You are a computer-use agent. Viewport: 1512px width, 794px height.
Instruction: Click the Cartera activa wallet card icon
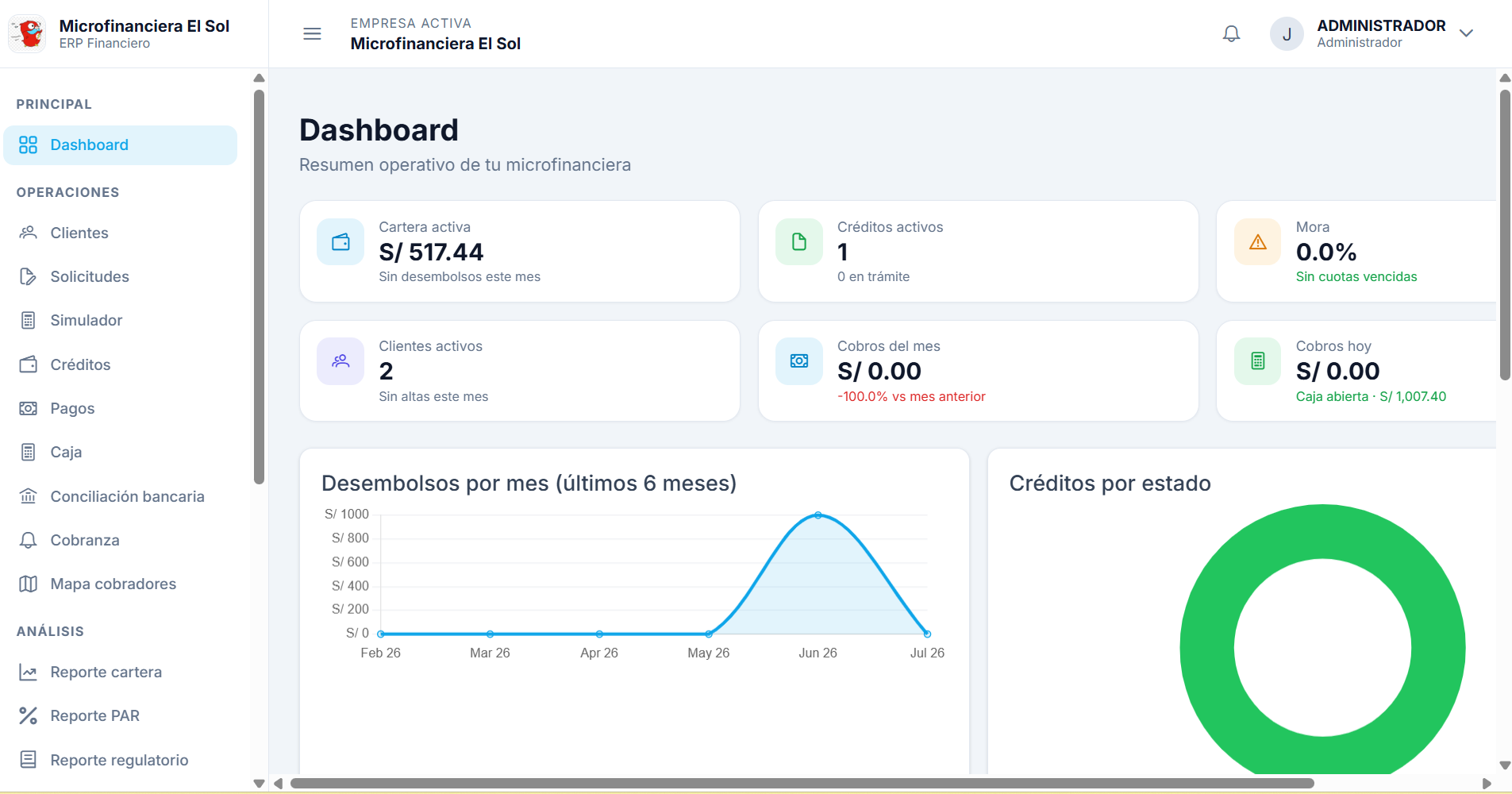(340, 242)
